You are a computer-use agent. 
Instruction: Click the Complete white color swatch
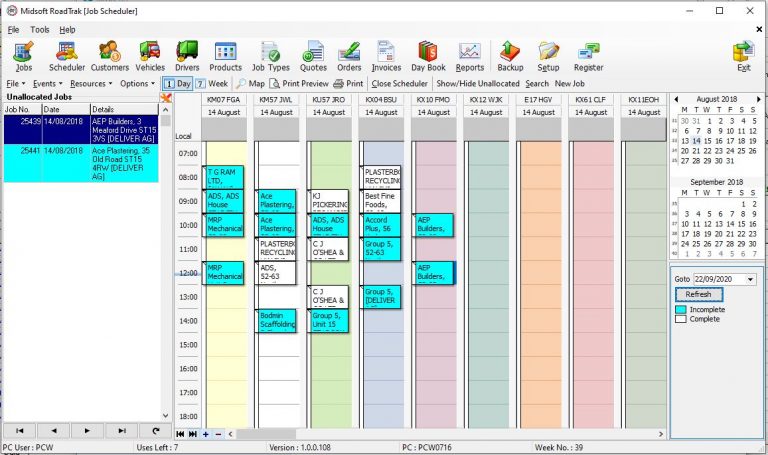pos(680,319)
